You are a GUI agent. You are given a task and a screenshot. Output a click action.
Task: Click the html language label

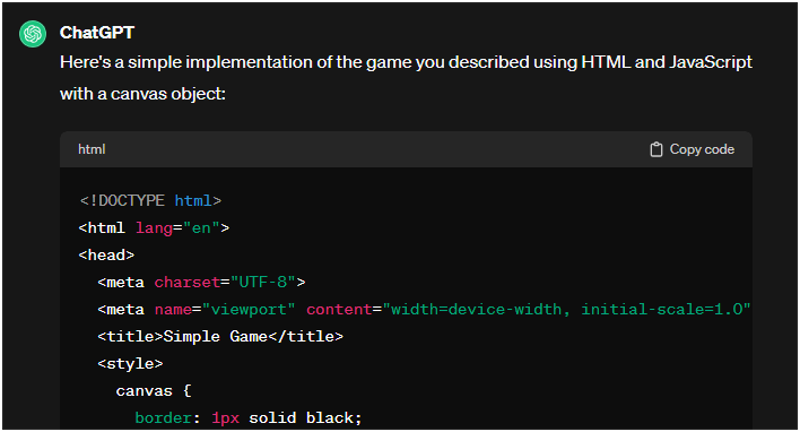(92, 150)
